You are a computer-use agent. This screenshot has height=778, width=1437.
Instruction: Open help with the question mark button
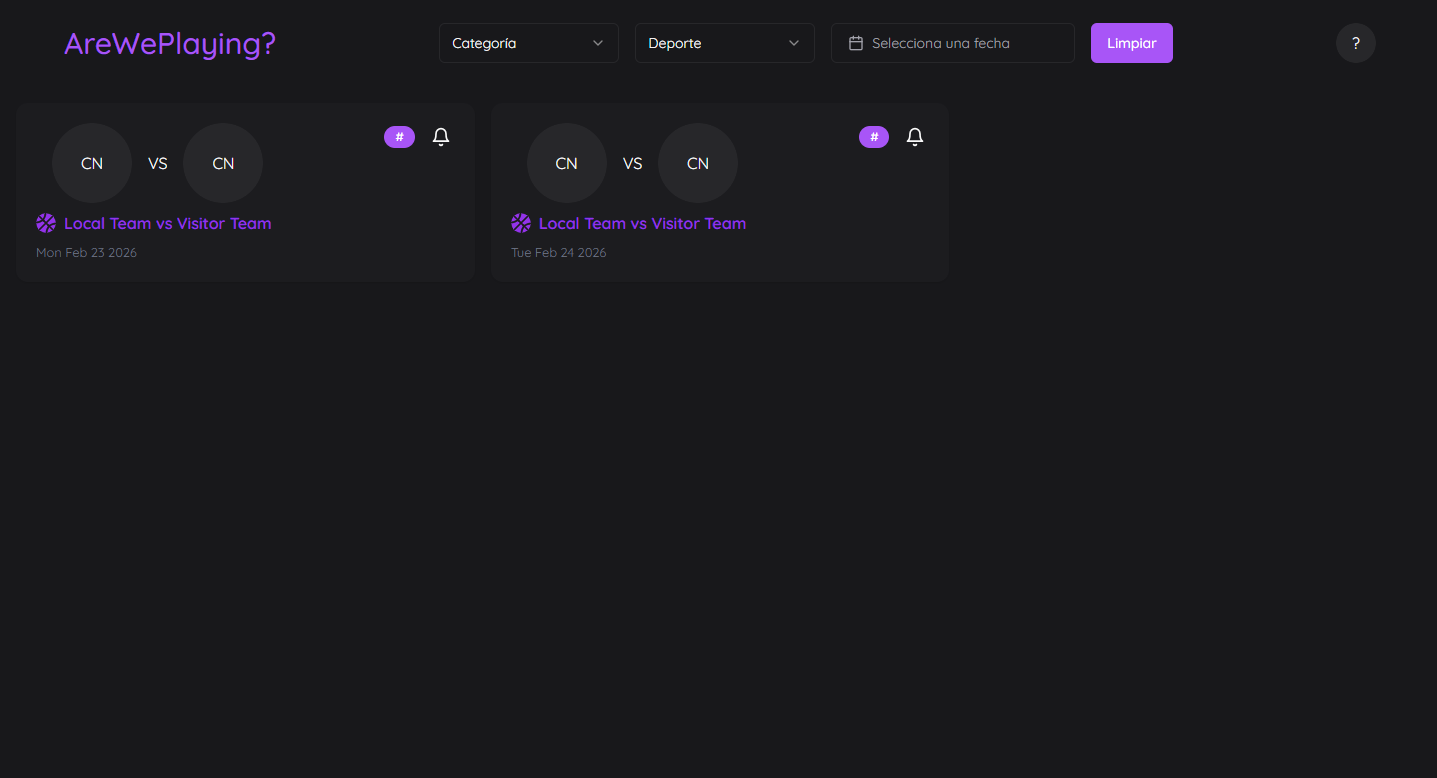pyautogui.click(x=1355, y=43)
